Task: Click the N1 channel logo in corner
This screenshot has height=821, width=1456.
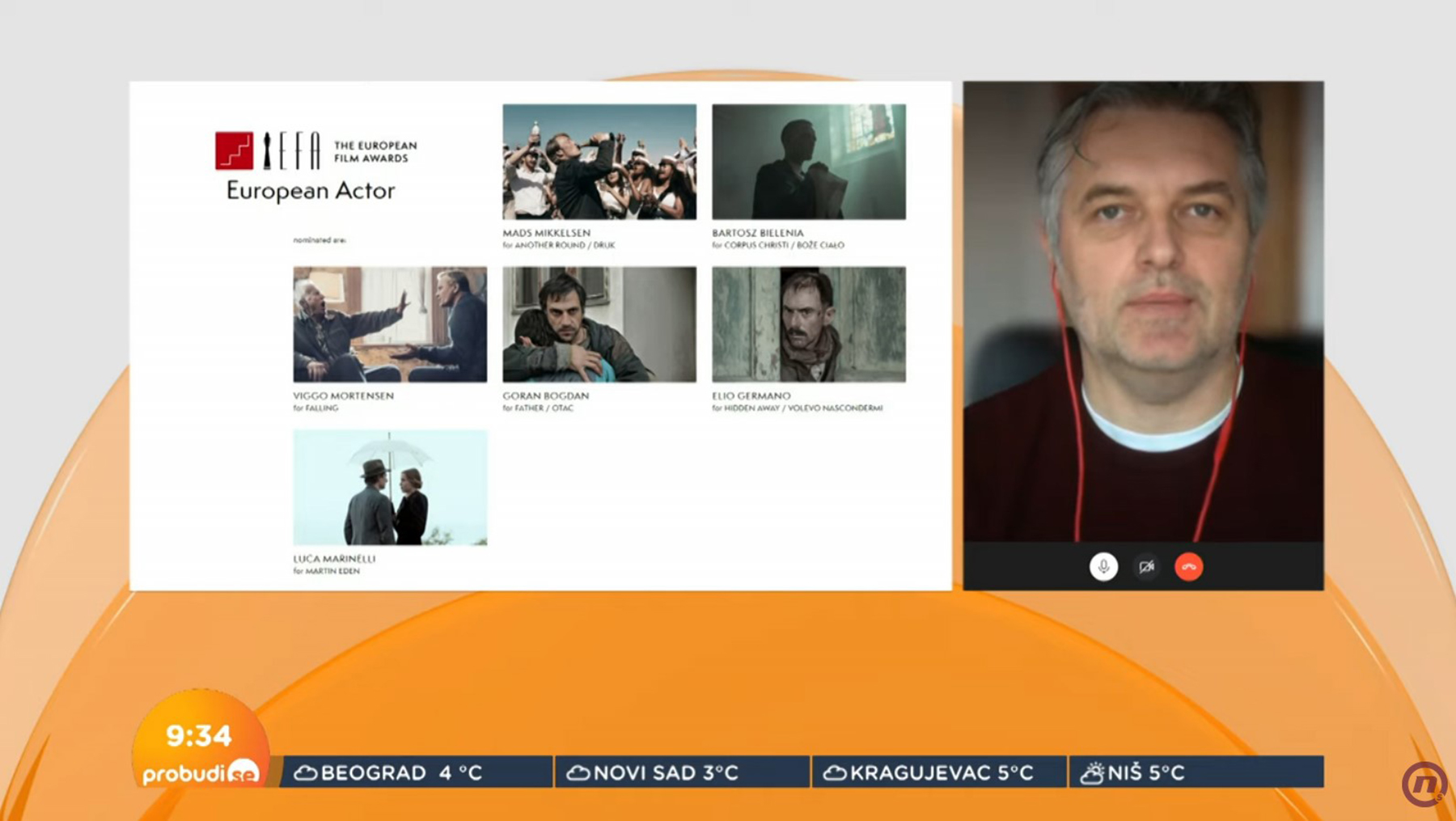Action: click(x=1424, y=784)
